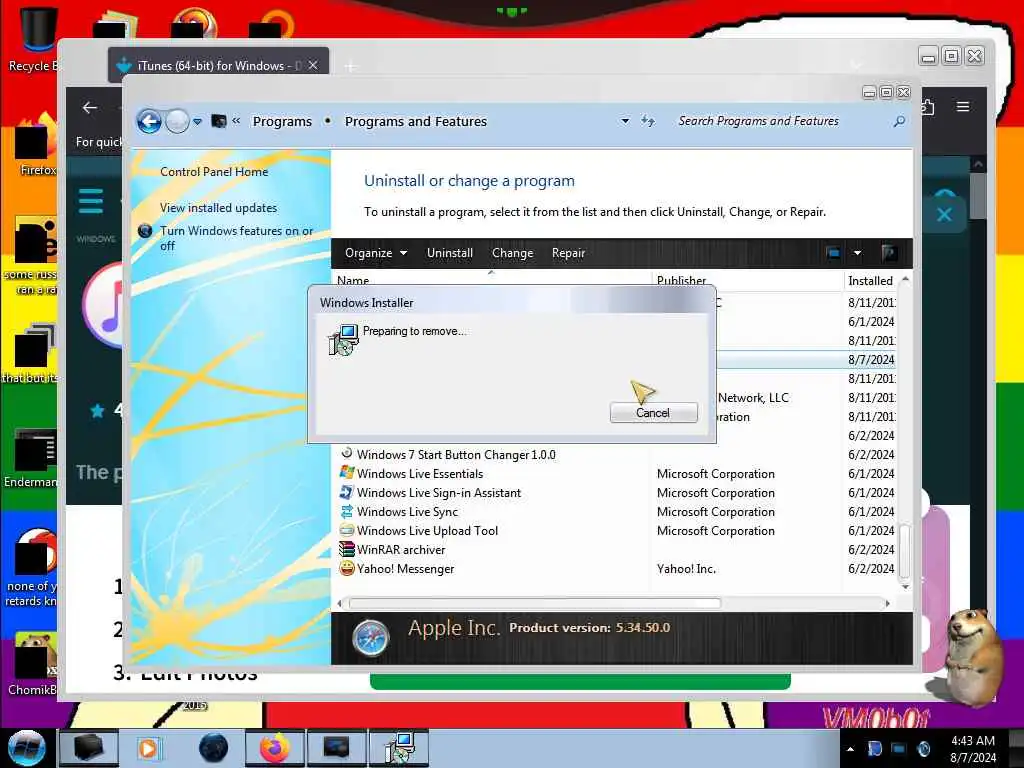Click Uninstall in the toolbar
This screenshot has height=768, width=1024.
(x=449, y=253)
